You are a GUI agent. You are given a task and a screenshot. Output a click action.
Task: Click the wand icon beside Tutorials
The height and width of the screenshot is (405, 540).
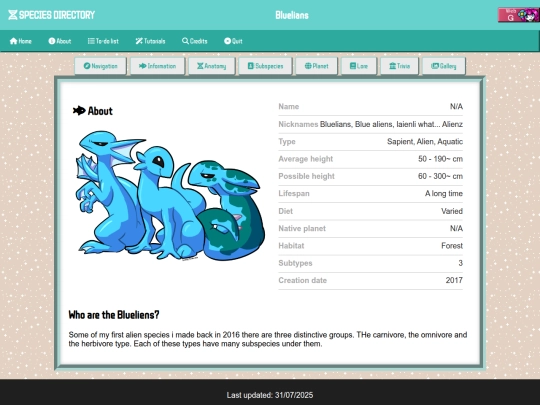tap(139, 41)
